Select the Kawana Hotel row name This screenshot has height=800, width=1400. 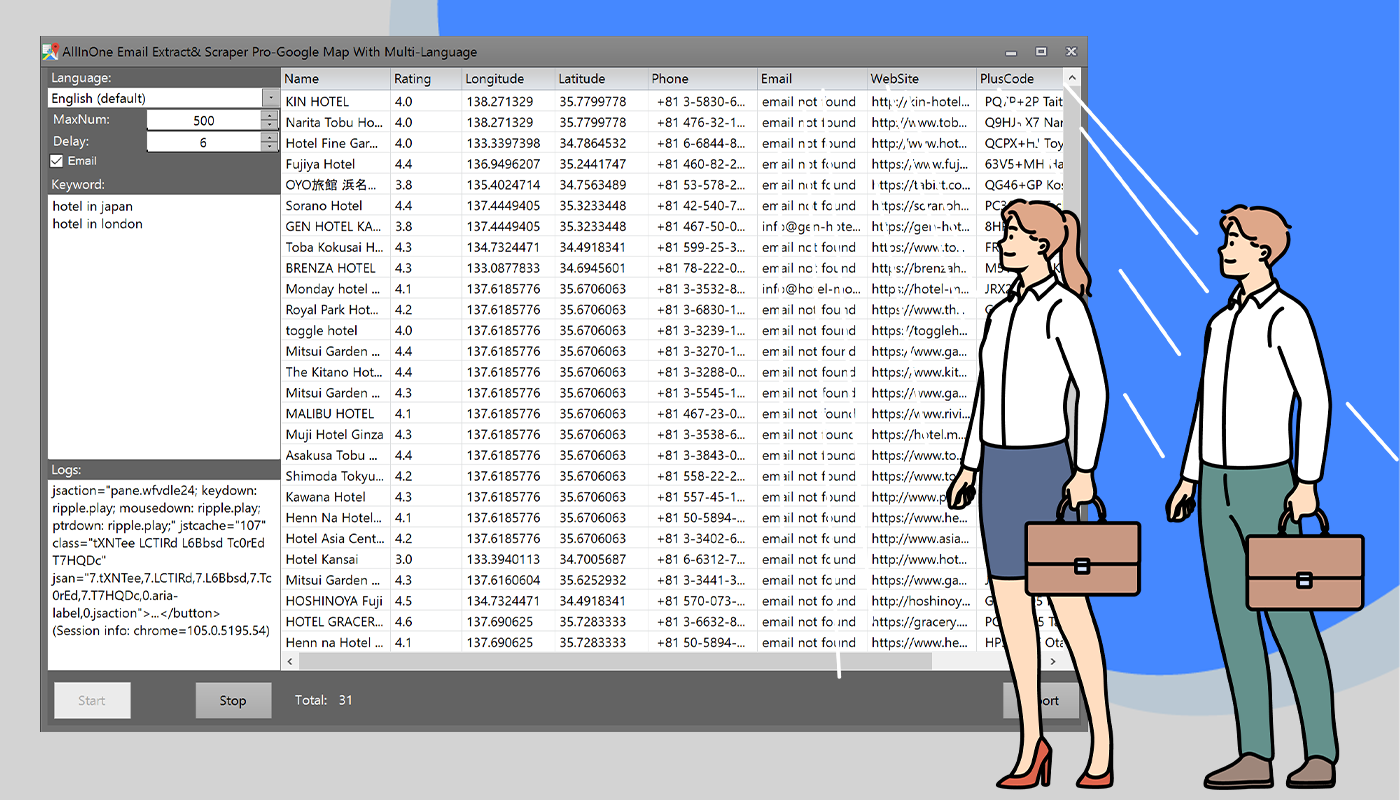click(326, 497)
